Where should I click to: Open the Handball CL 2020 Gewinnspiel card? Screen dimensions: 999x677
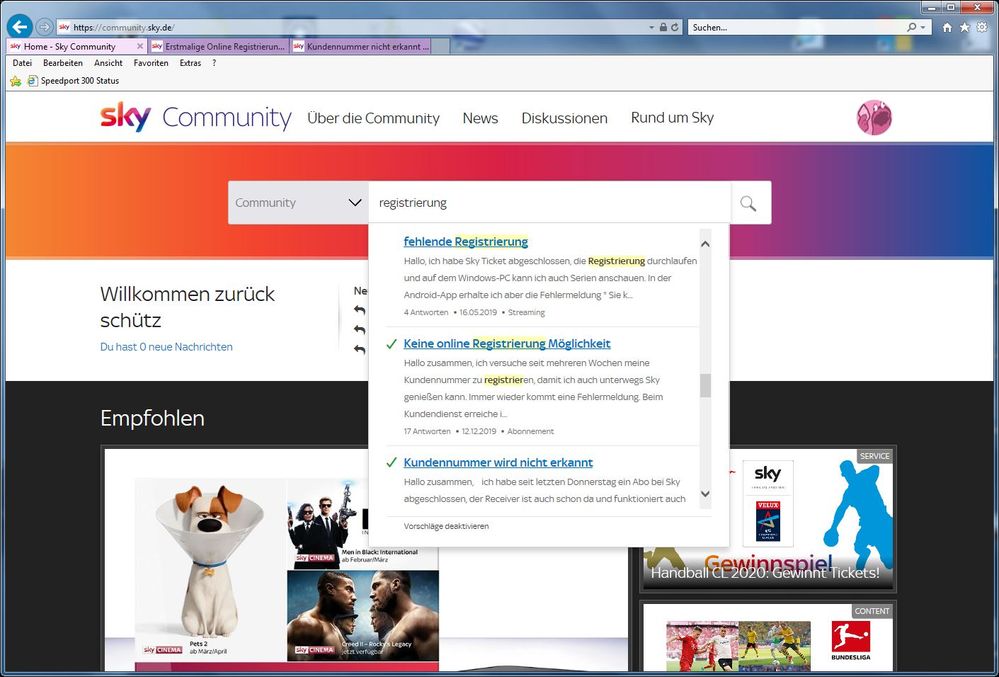[x=768, y=518]
